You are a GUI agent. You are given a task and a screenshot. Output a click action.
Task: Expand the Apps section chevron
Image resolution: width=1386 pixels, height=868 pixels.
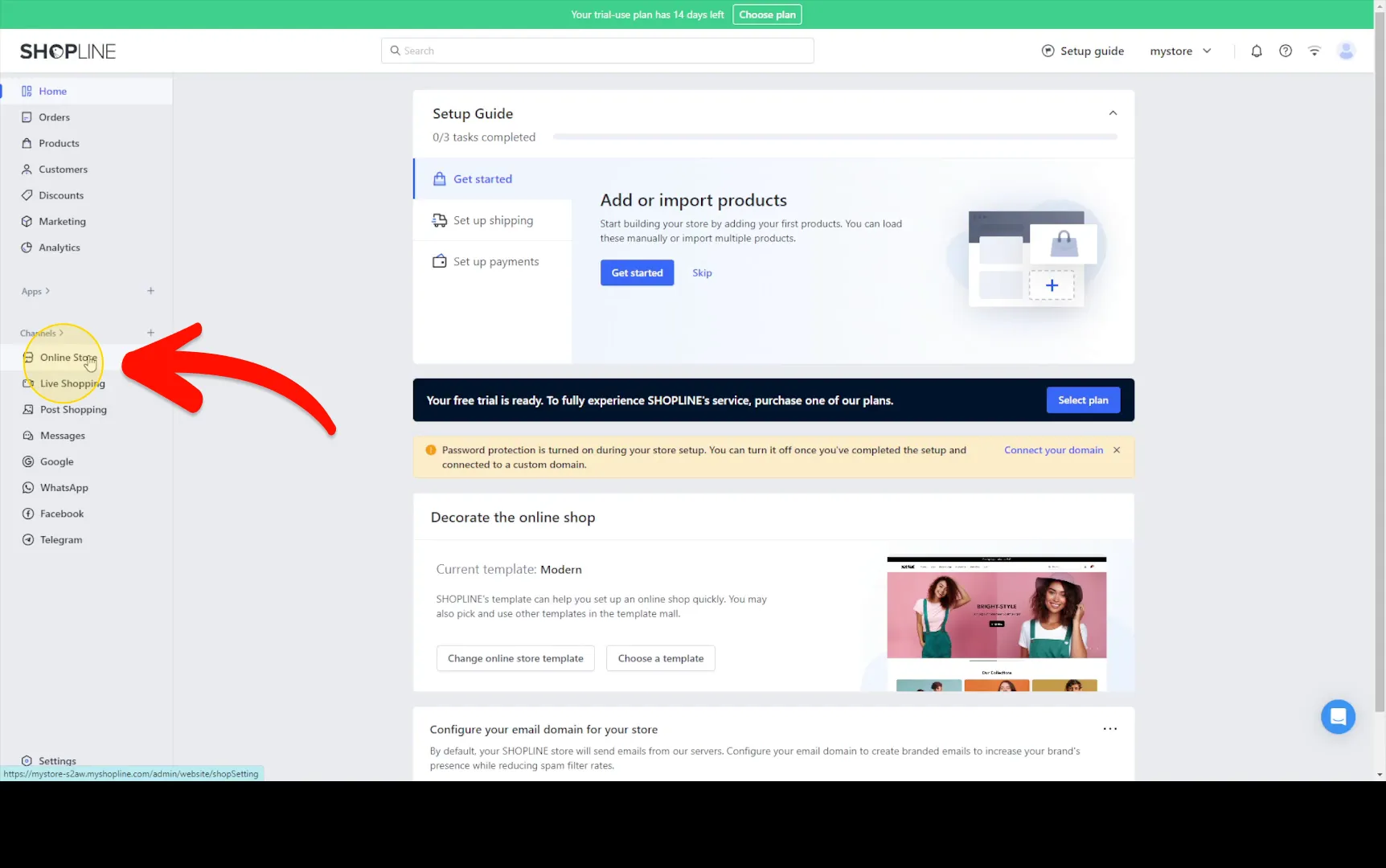coord(47,291)
